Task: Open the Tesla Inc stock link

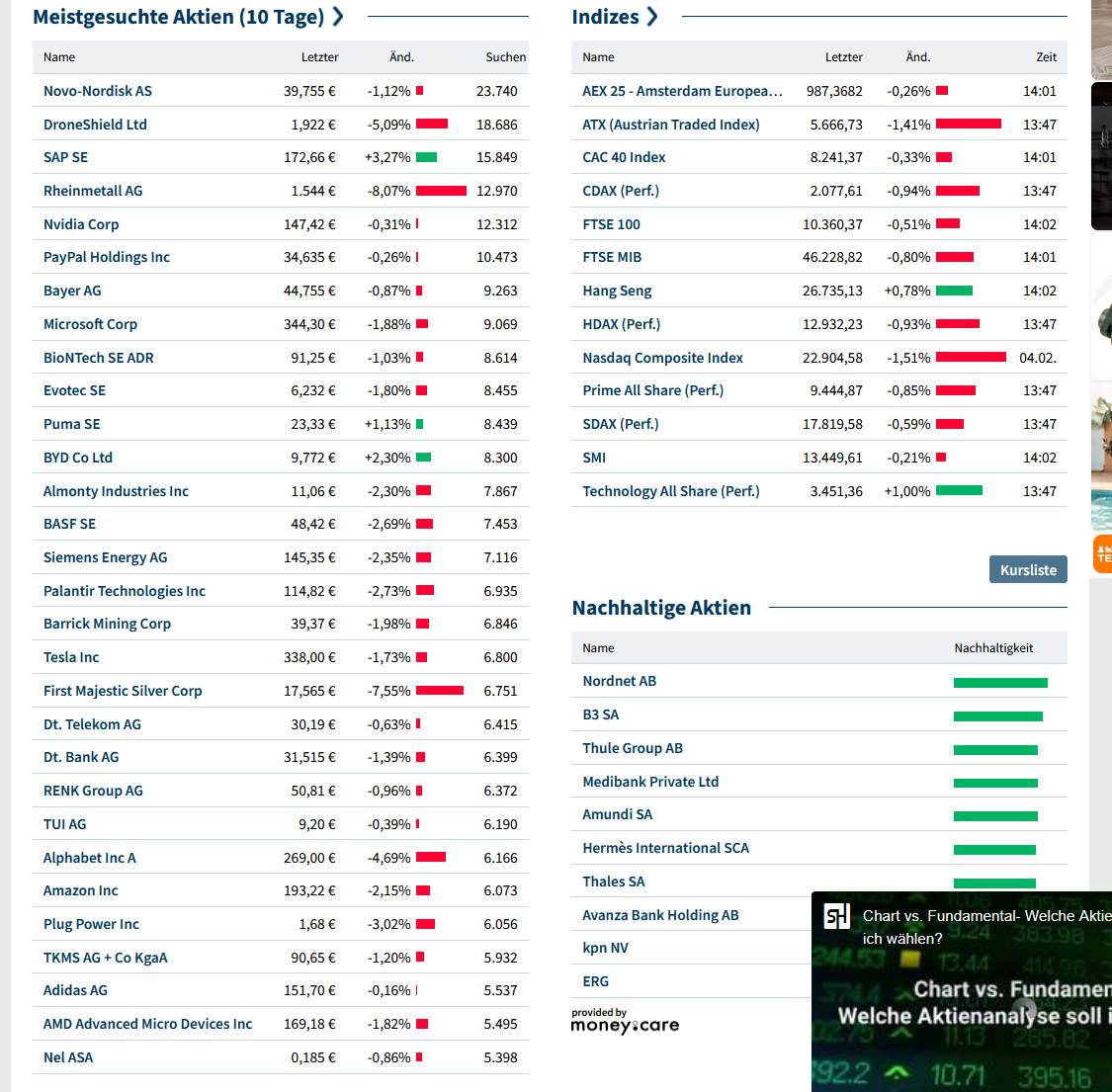Action: 71,657
